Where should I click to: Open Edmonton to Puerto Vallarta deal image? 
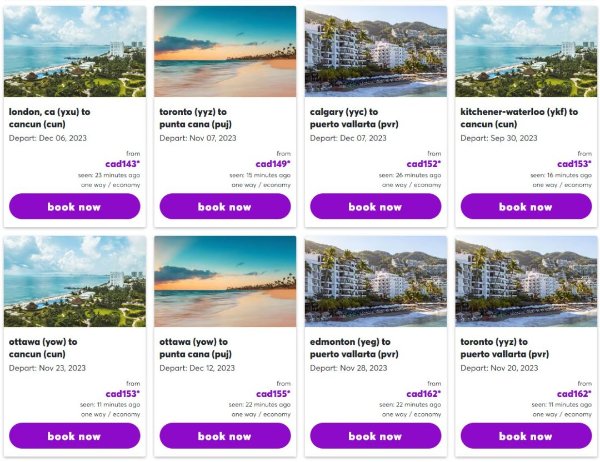(x=375, y=281)
